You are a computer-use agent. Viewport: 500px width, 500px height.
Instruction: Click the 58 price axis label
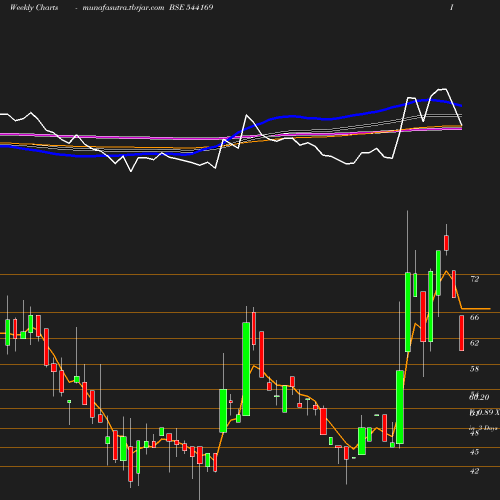pyautogui.click(x=475, y=369)
